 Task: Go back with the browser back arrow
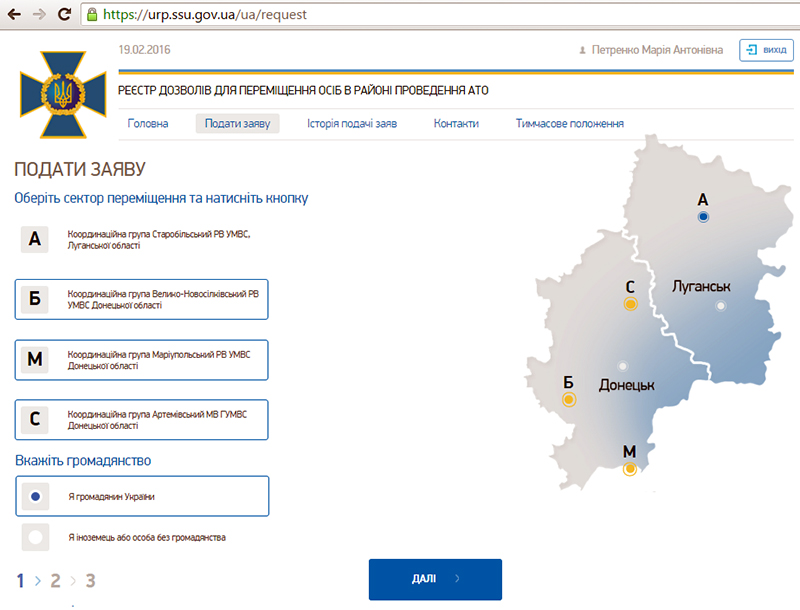(14, 14)
